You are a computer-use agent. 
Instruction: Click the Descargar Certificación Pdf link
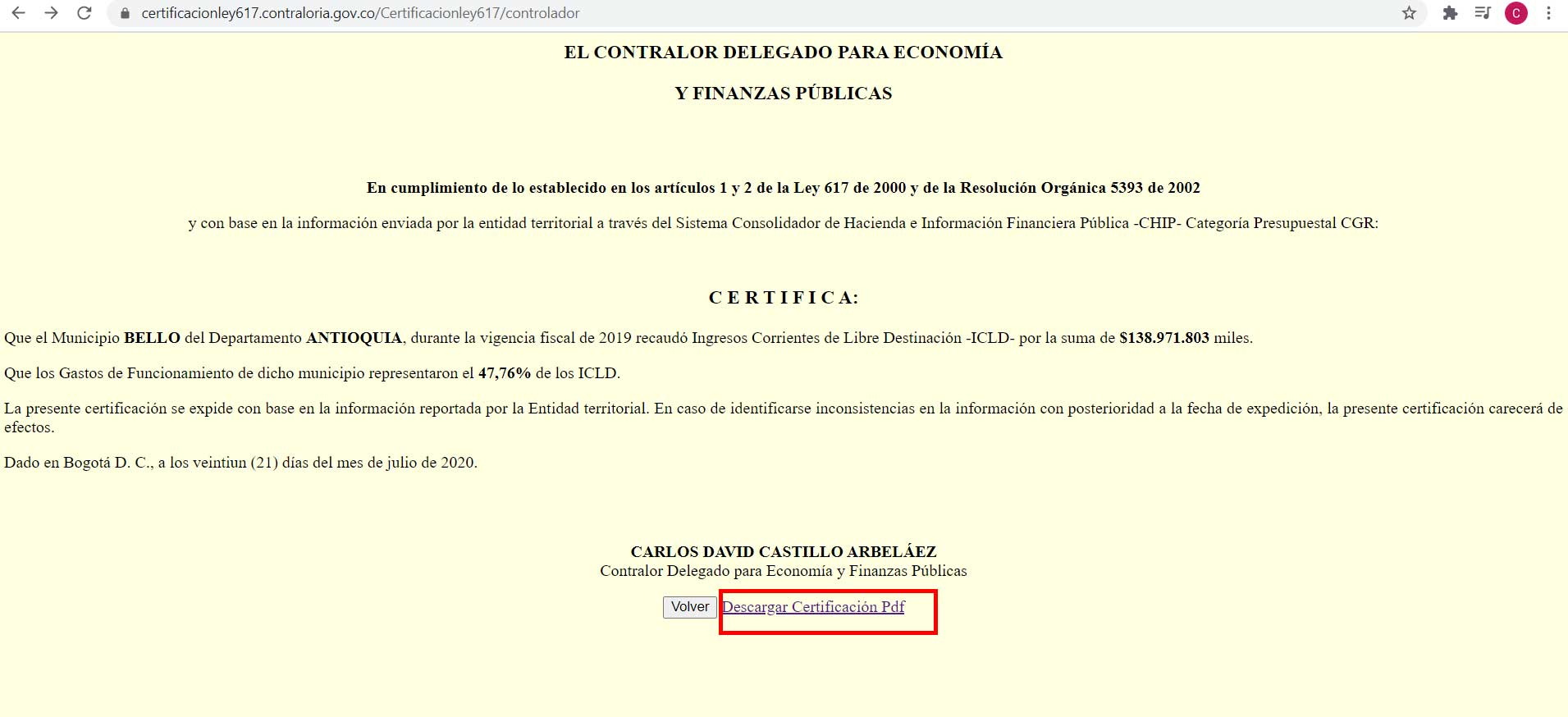pos(813,607)
